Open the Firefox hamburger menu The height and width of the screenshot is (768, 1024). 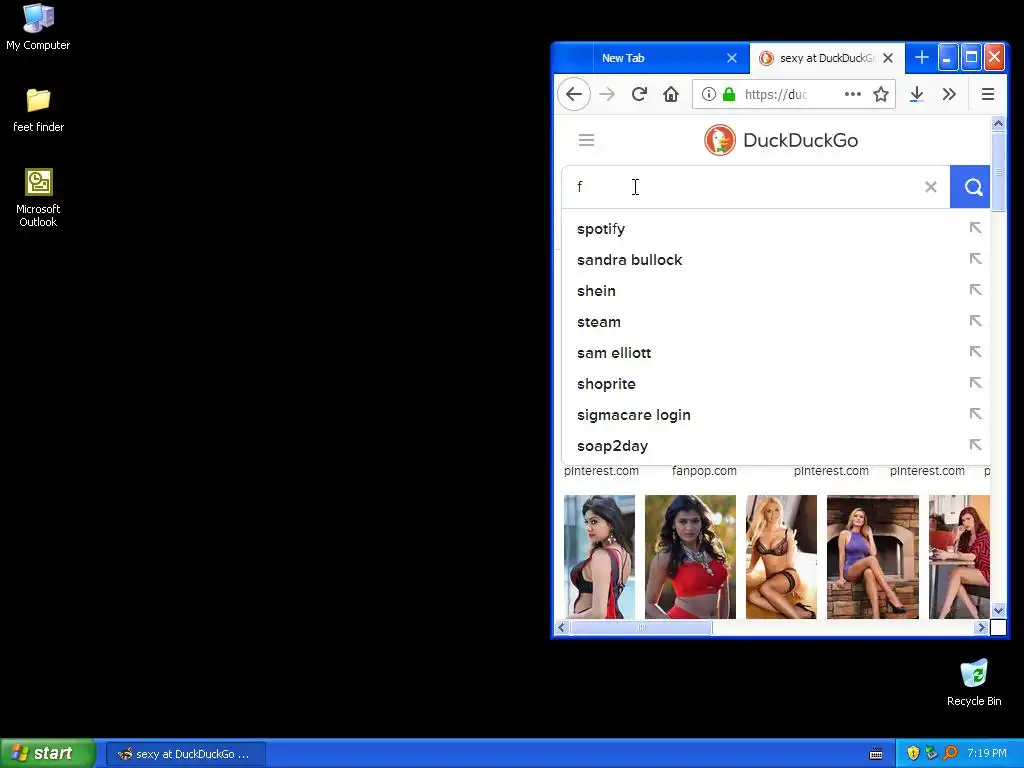click(987, 94)
